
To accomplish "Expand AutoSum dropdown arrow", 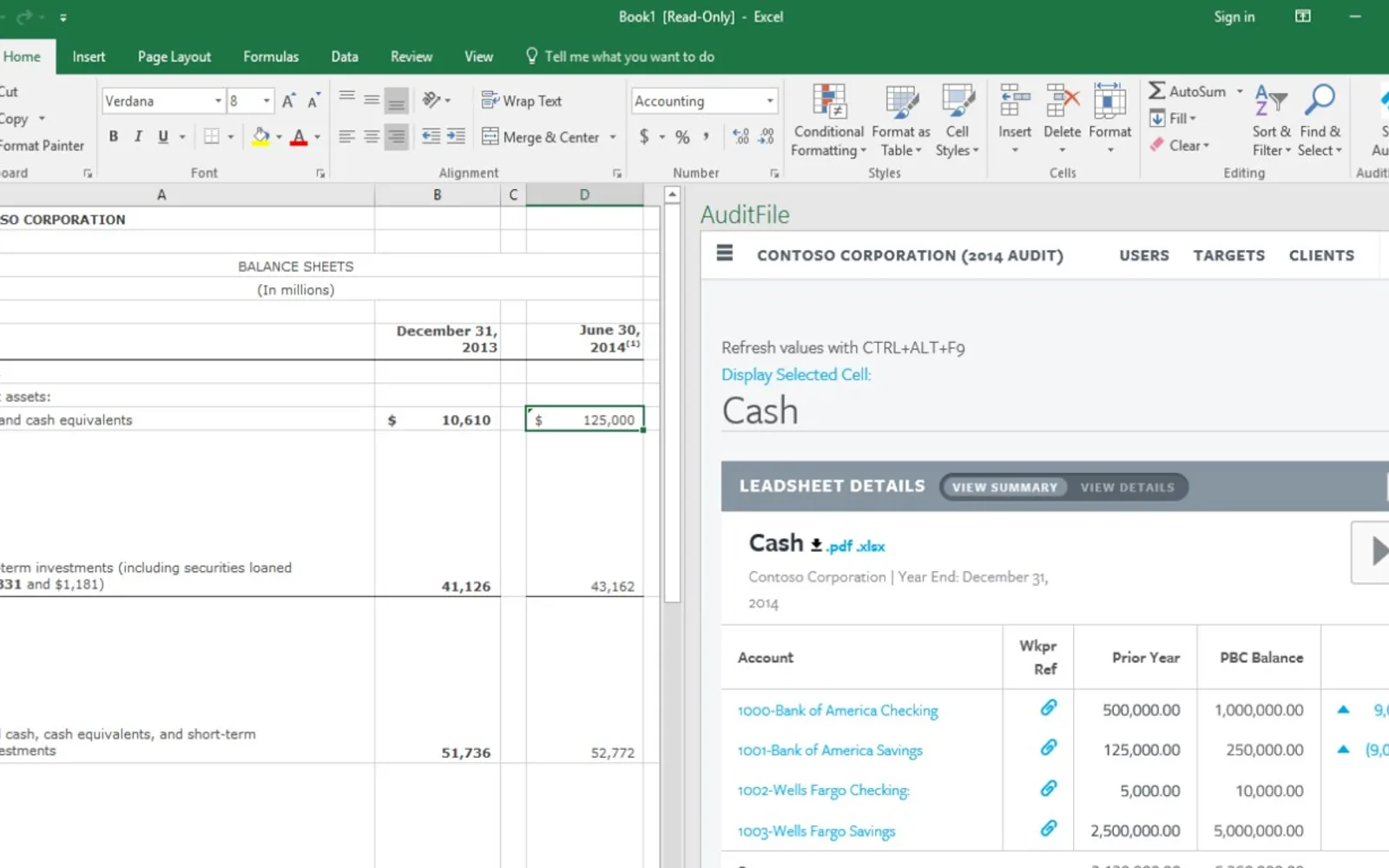I will (1240, 91).
